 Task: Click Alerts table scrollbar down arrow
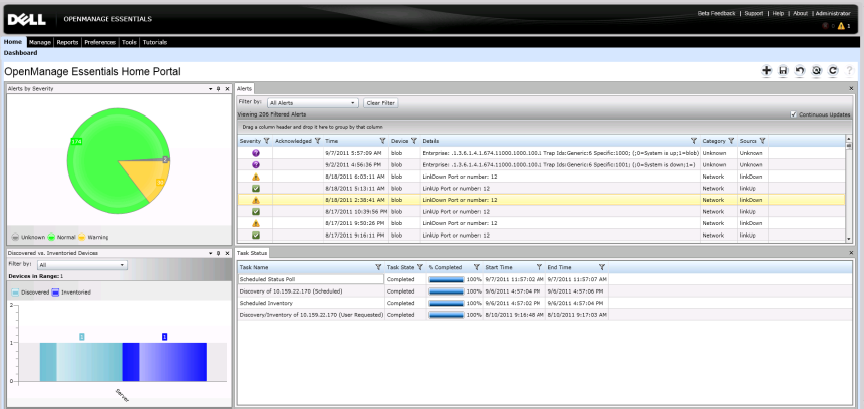tap(848, 239)
